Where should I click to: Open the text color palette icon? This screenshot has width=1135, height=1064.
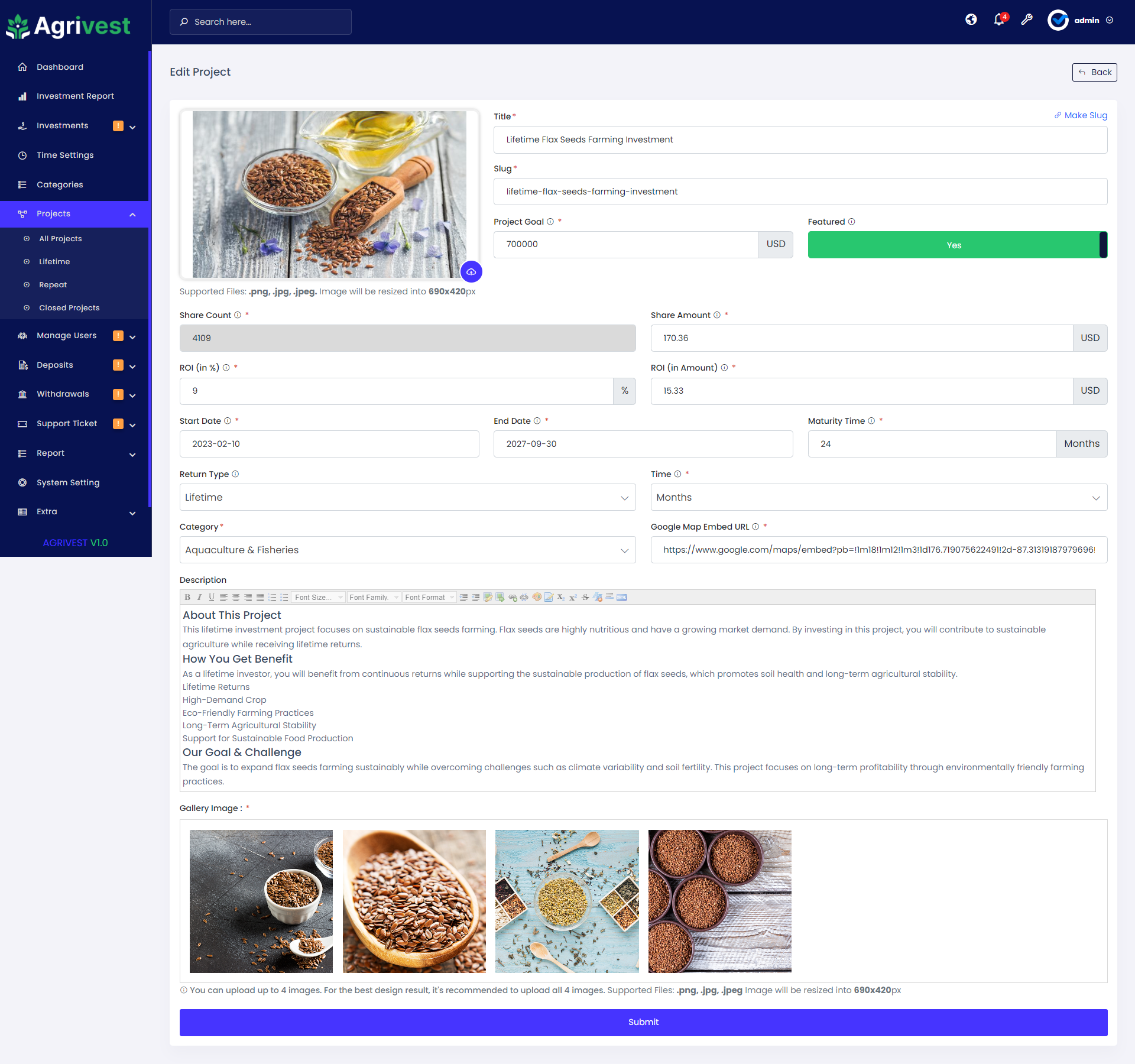pyautogui.click(x=536, y=597)
